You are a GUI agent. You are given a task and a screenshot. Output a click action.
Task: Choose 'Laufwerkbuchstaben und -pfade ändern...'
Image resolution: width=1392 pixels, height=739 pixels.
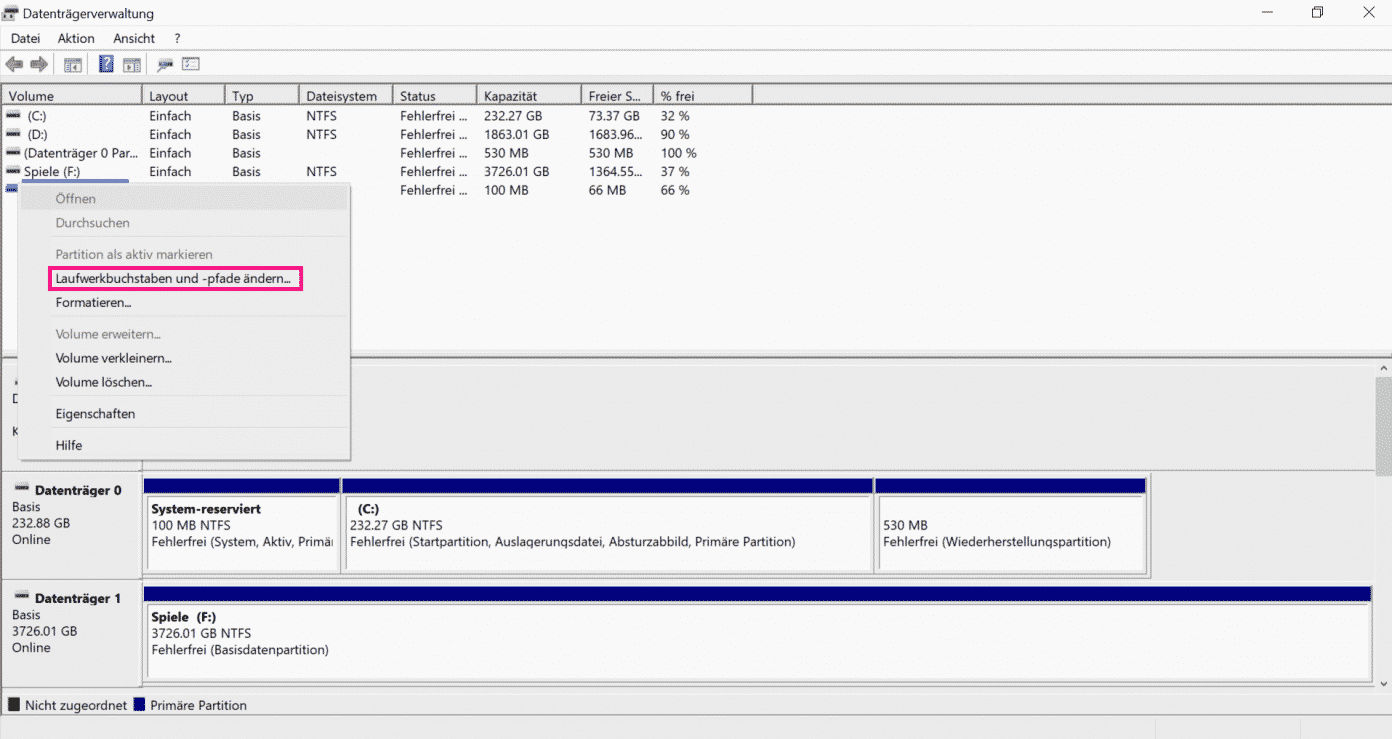174,279
